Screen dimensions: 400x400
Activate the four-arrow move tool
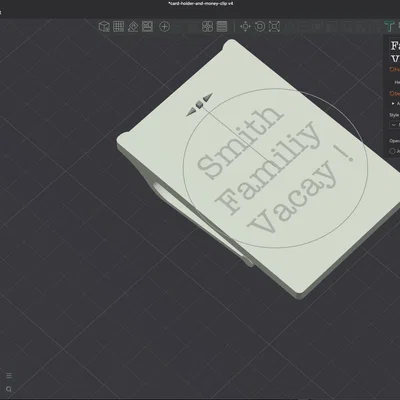pos(245,26)
